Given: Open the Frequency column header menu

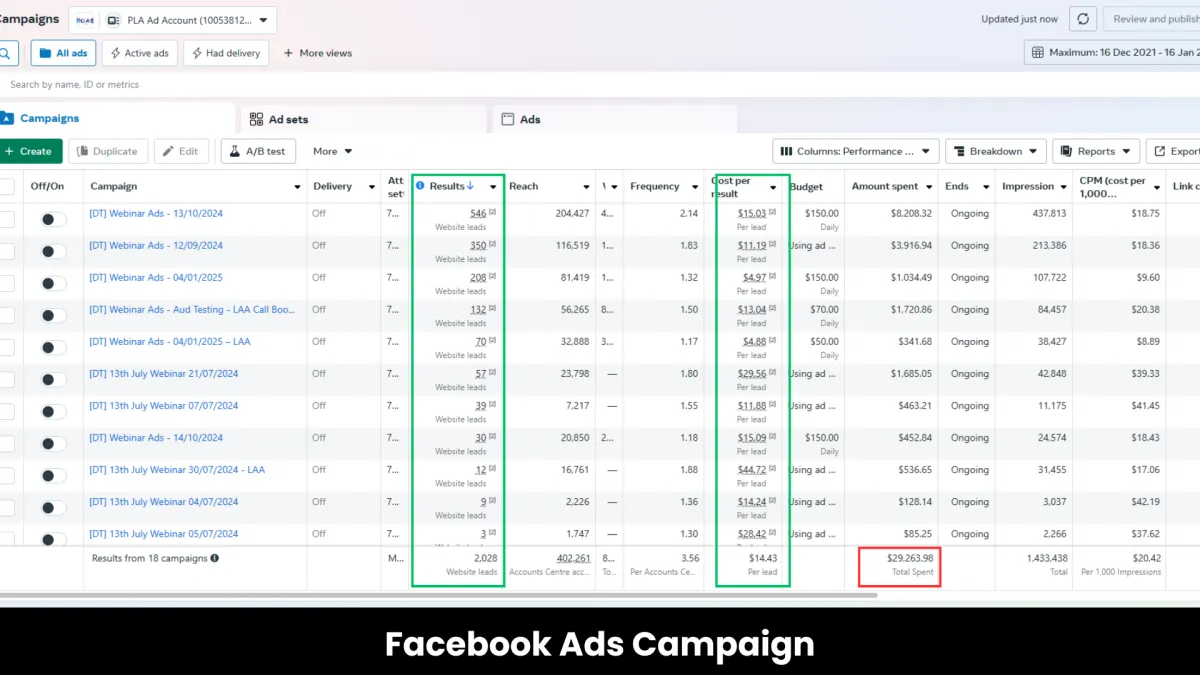Looking at the screenshot, I should click(696, 187).
